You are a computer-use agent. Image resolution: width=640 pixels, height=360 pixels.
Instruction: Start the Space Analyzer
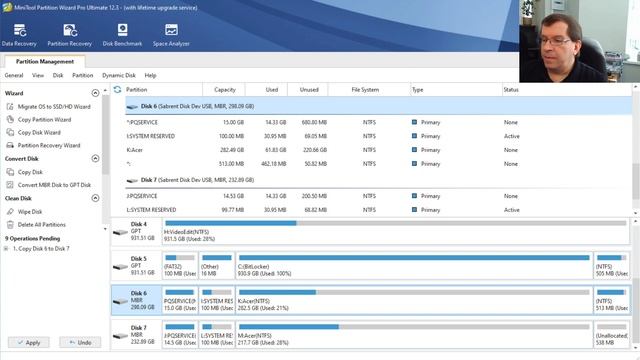click(x=171, y=35)
